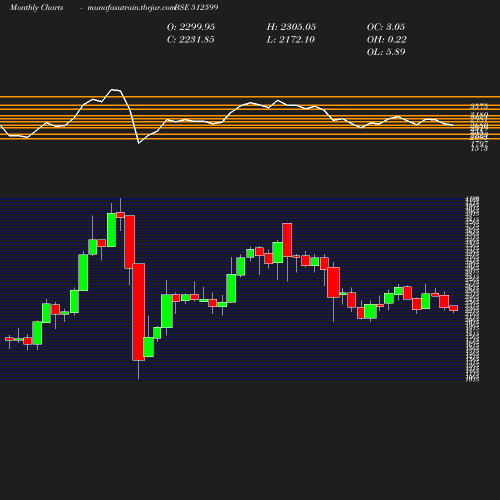Click the 1575 level label on the line chart

pyautogui.click(x=479, y=148)
